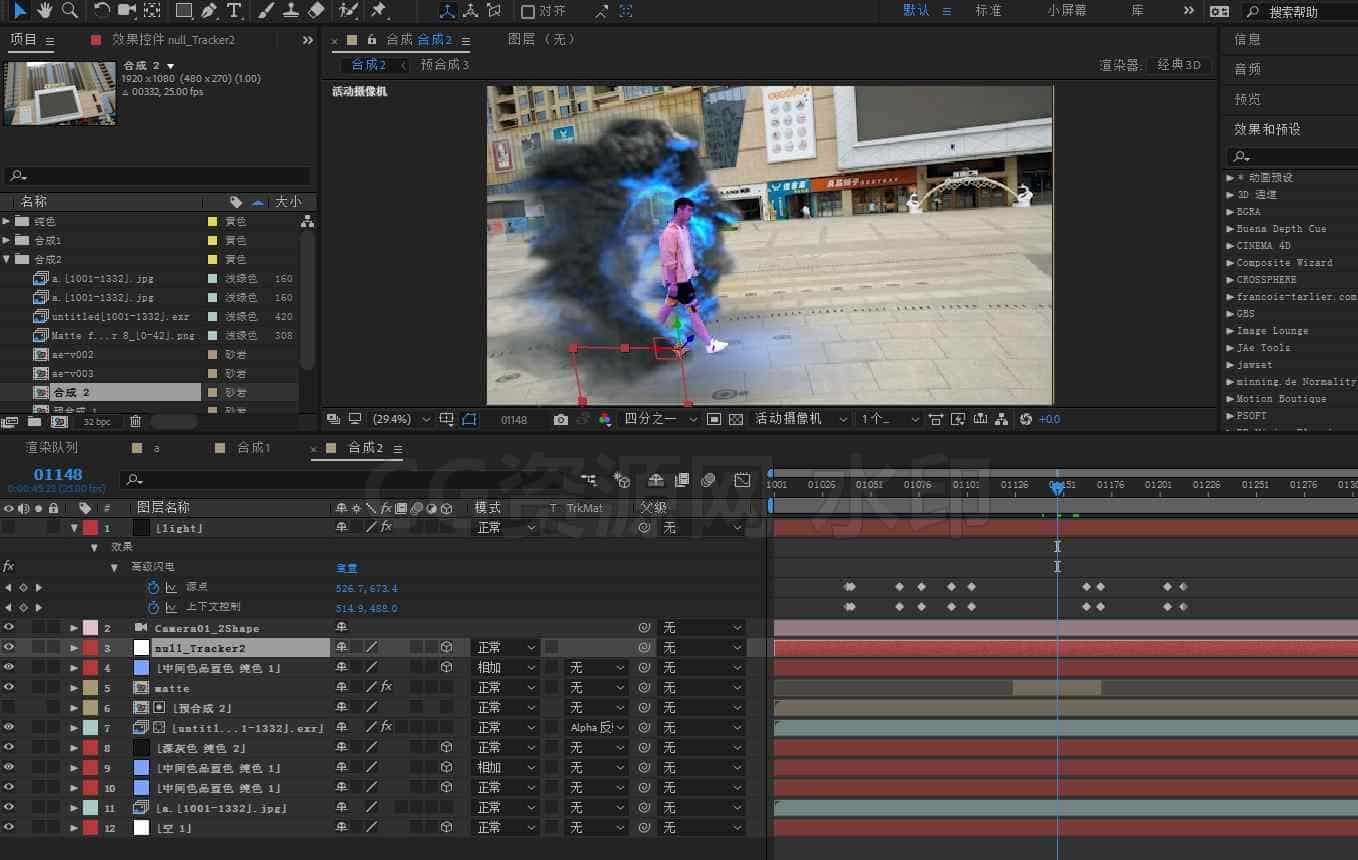
Task: Select the Puppet Pin tool
Action: pos(378,10)
